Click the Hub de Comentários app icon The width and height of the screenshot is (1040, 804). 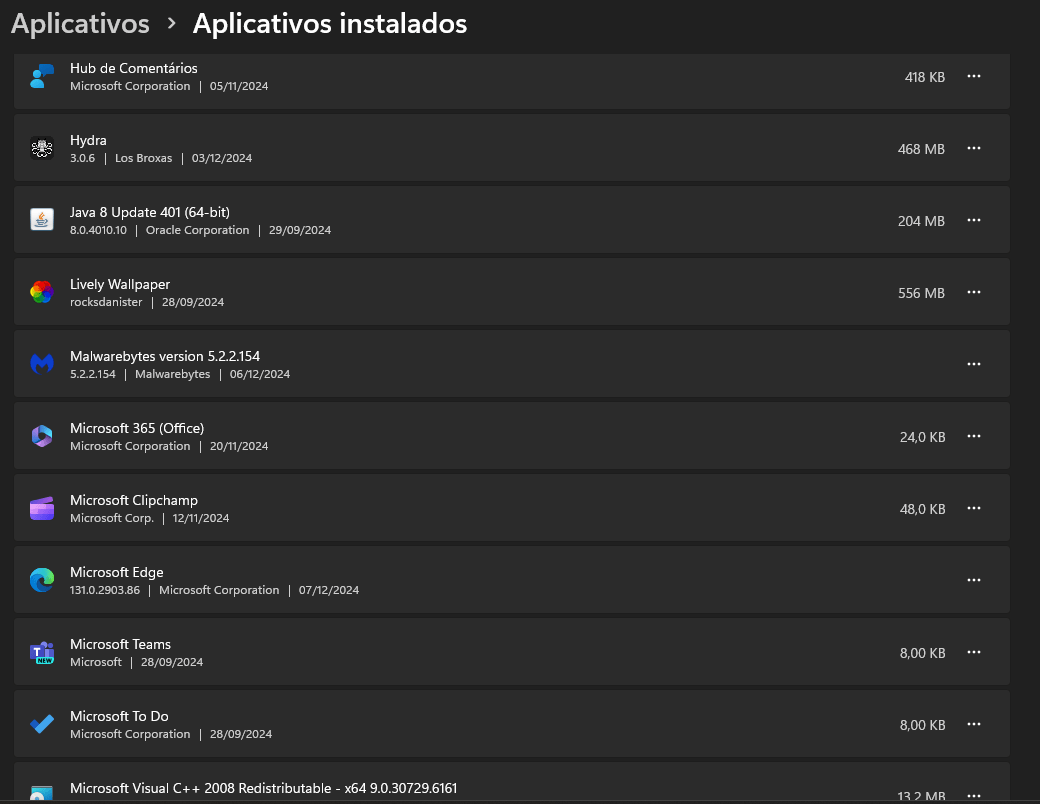42,76
